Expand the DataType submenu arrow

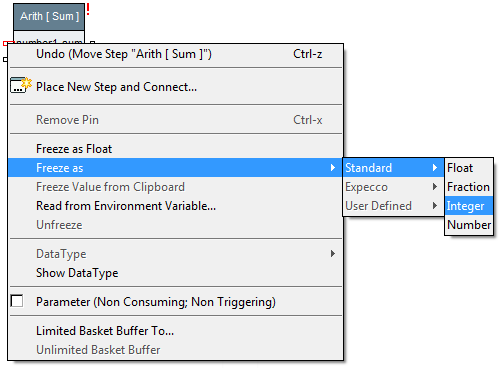333,254
